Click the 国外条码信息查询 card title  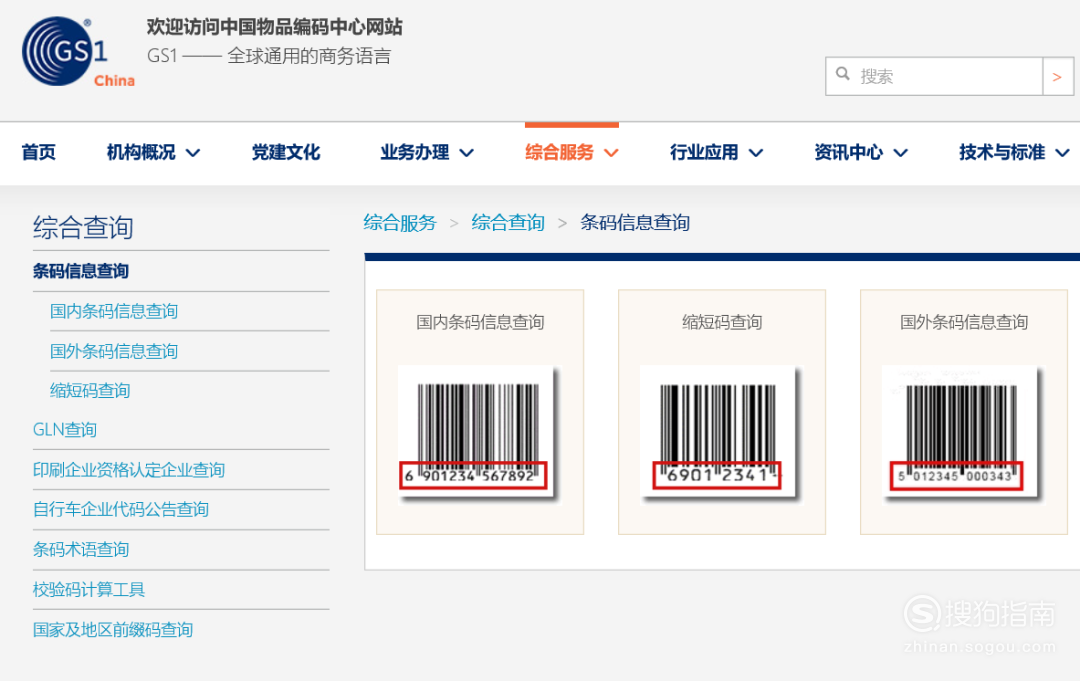pyautogui.click(x=964, y=322)
